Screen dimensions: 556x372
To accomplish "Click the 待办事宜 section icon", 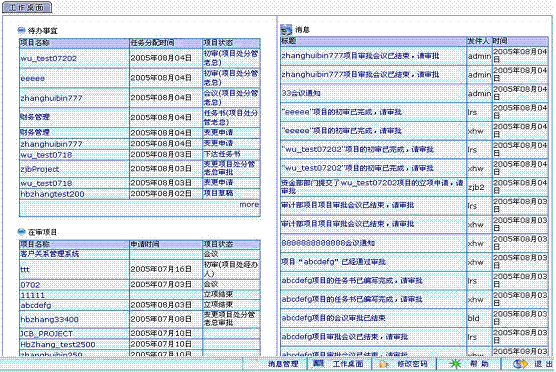I will click(x=21, y=30).
